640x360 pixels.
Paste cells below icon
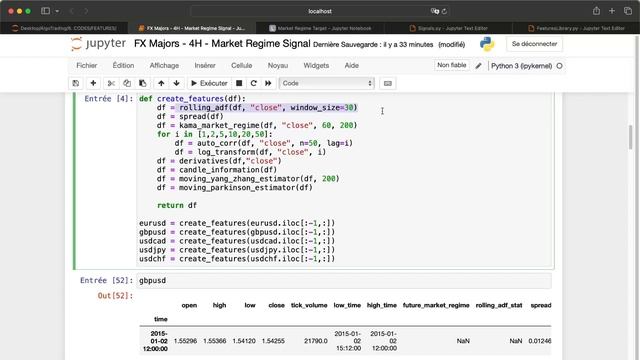pos(142,83)
